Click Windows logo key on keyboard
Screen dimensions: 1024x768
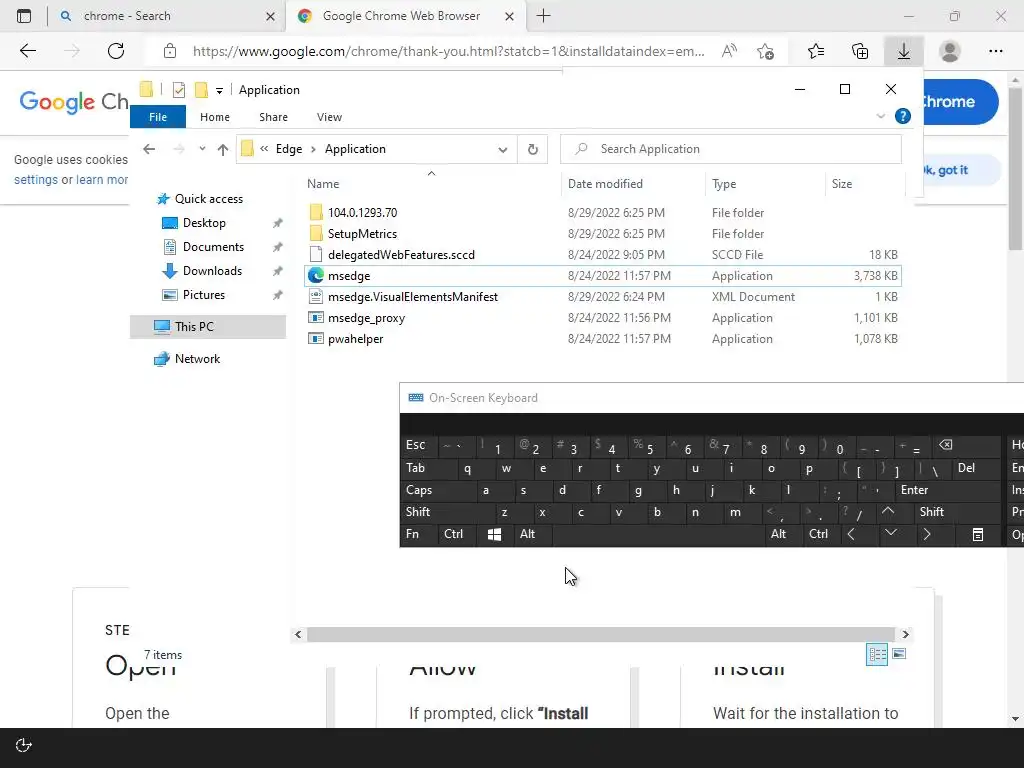(494, 534)
